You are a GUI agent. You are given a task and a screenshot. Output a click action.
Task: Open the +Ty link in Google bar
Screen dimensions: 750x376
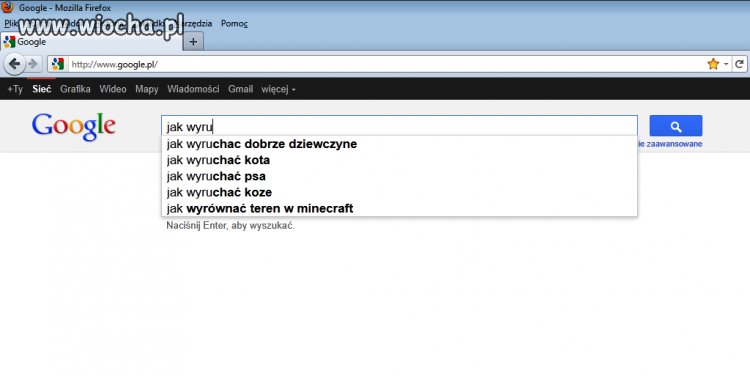tap(15, 89)
